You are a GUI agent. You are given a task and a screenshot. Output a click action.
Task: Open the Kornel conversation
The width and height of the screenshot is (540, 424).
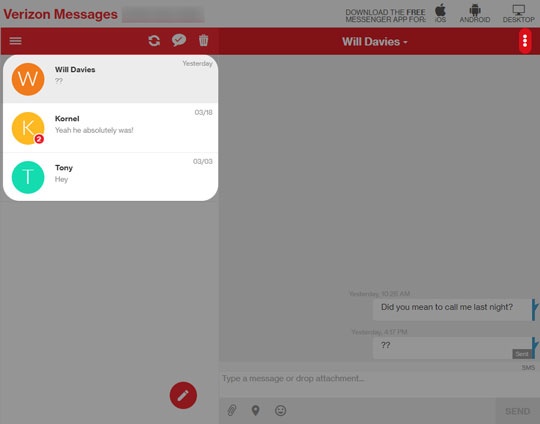[110, 128]
